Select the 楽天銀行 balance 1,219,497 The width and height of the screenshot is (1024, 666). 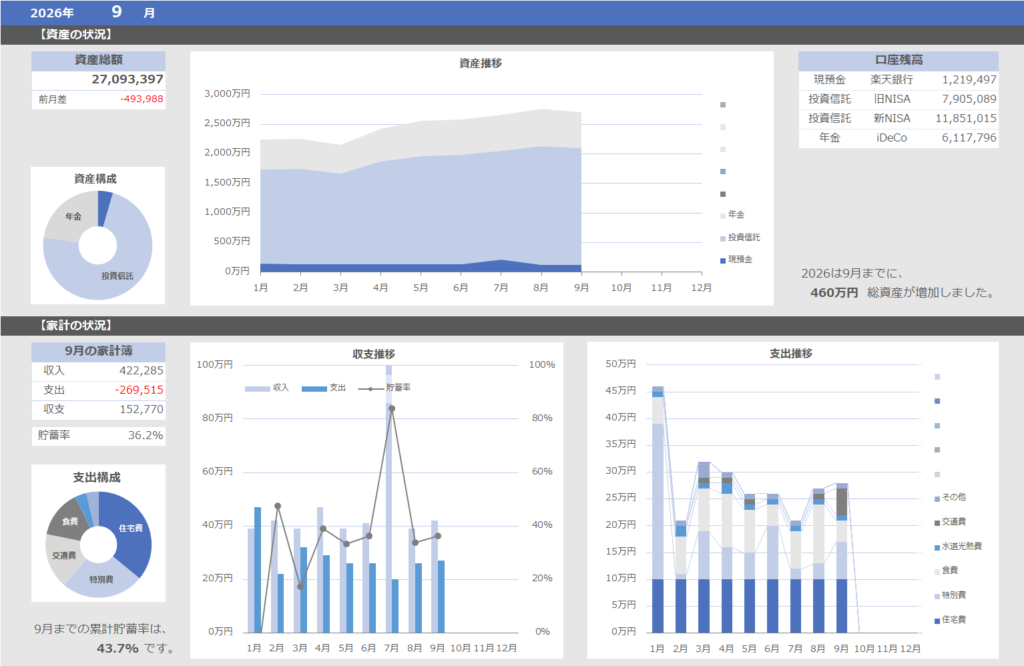click(x=969, y=80)
